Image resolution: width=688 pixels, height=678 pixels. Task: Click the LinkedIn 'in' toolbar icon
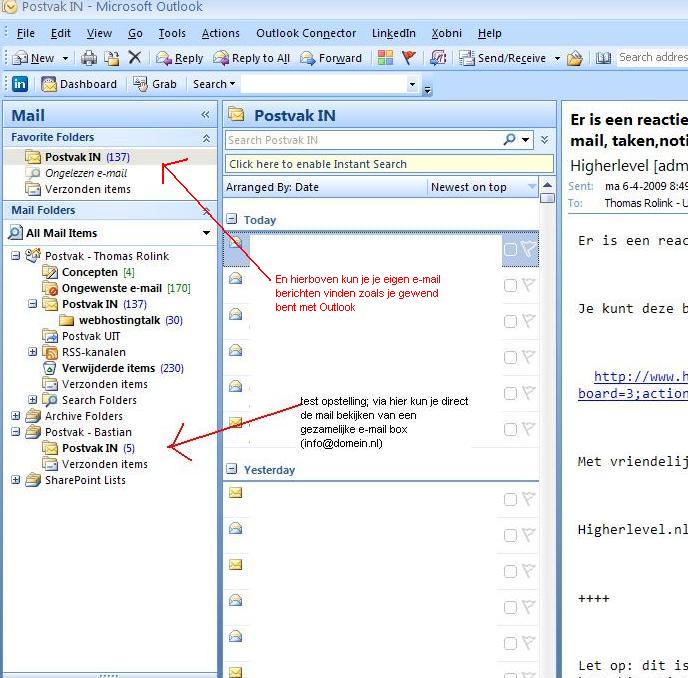[x=19, y=84]
